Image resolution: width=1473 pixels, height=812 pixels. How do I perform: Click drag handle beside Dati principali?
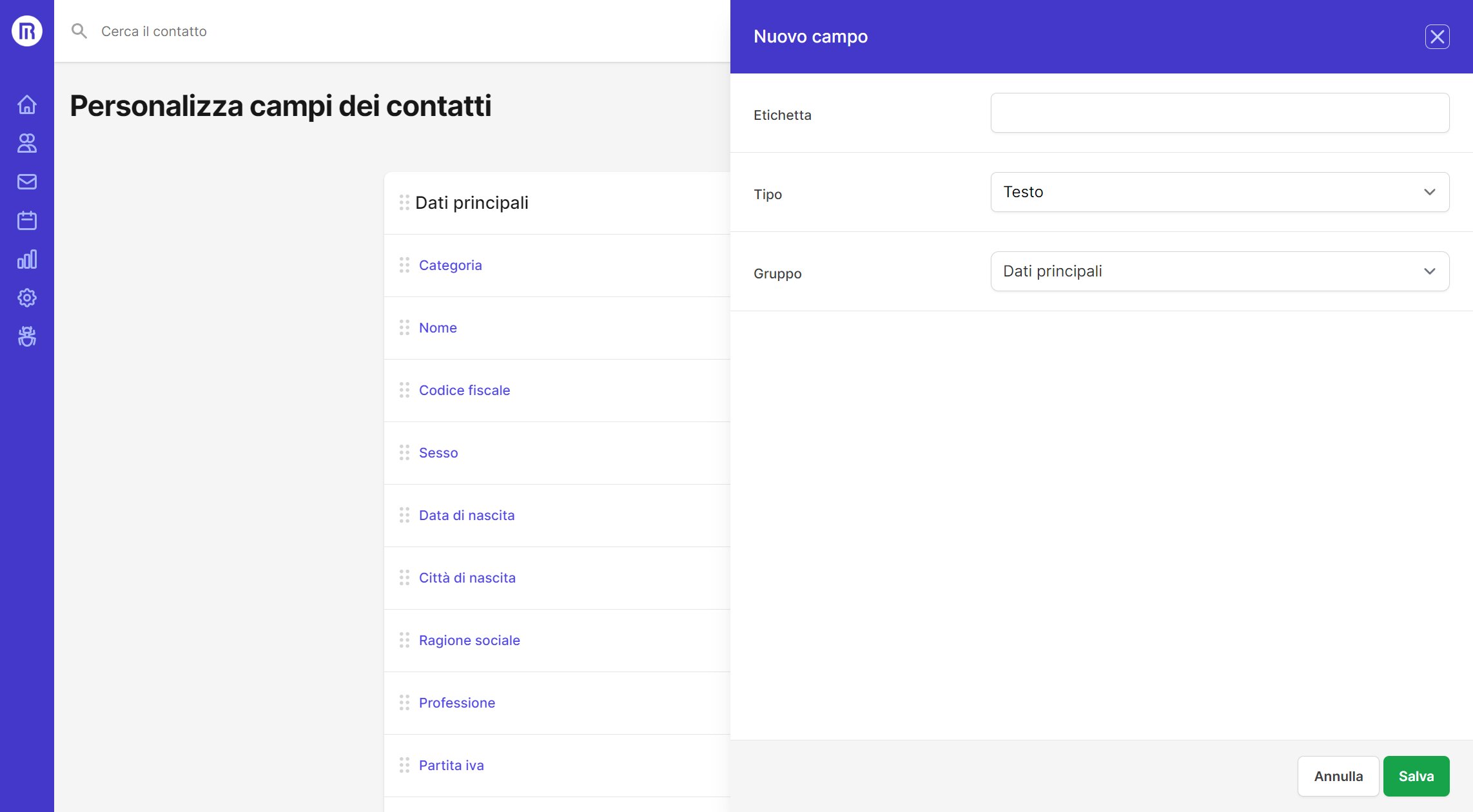pyautogui.click(x=404, y=202)
